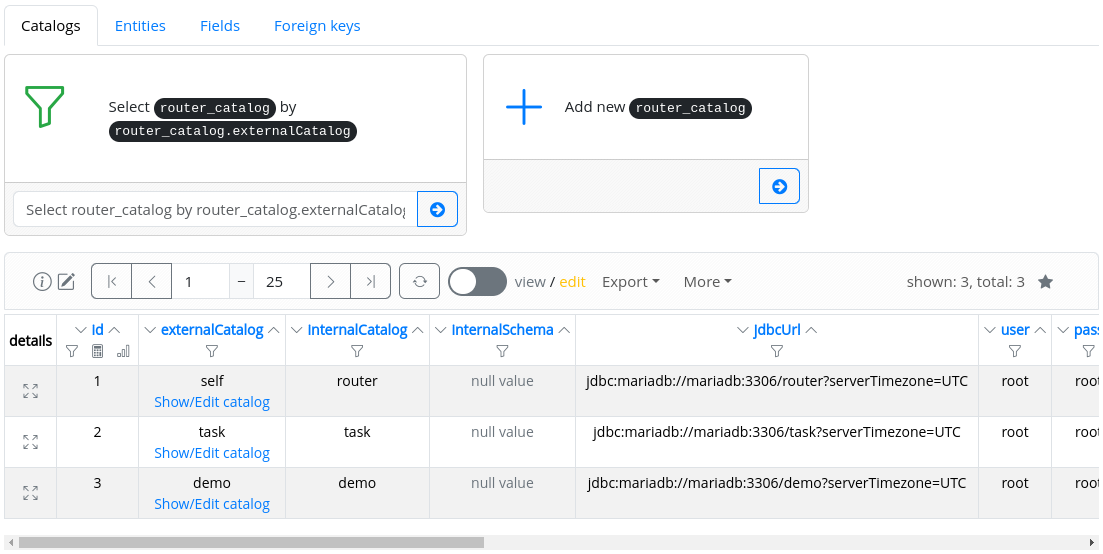This screenshot has width=1103, height=554.
Task: Sort the jdbcUrl column ascending
Action: [x=812, y=330]
